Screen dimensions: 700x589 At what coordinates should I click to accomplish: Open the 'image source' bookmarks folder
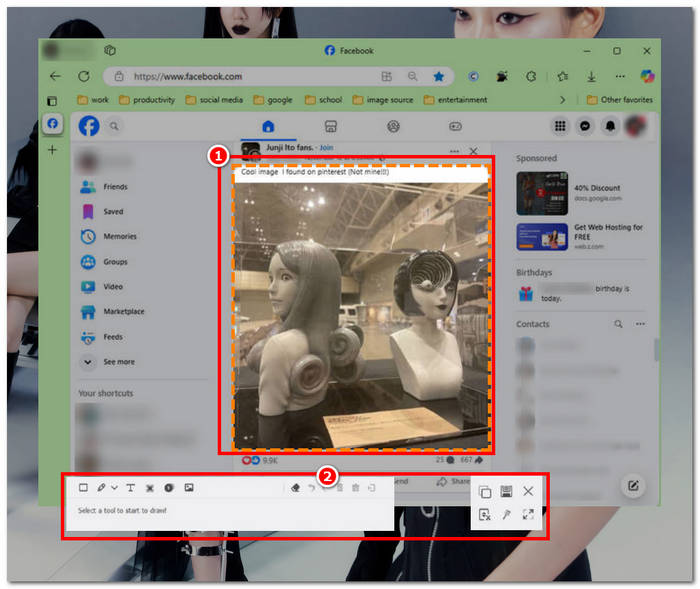(383, 100)
